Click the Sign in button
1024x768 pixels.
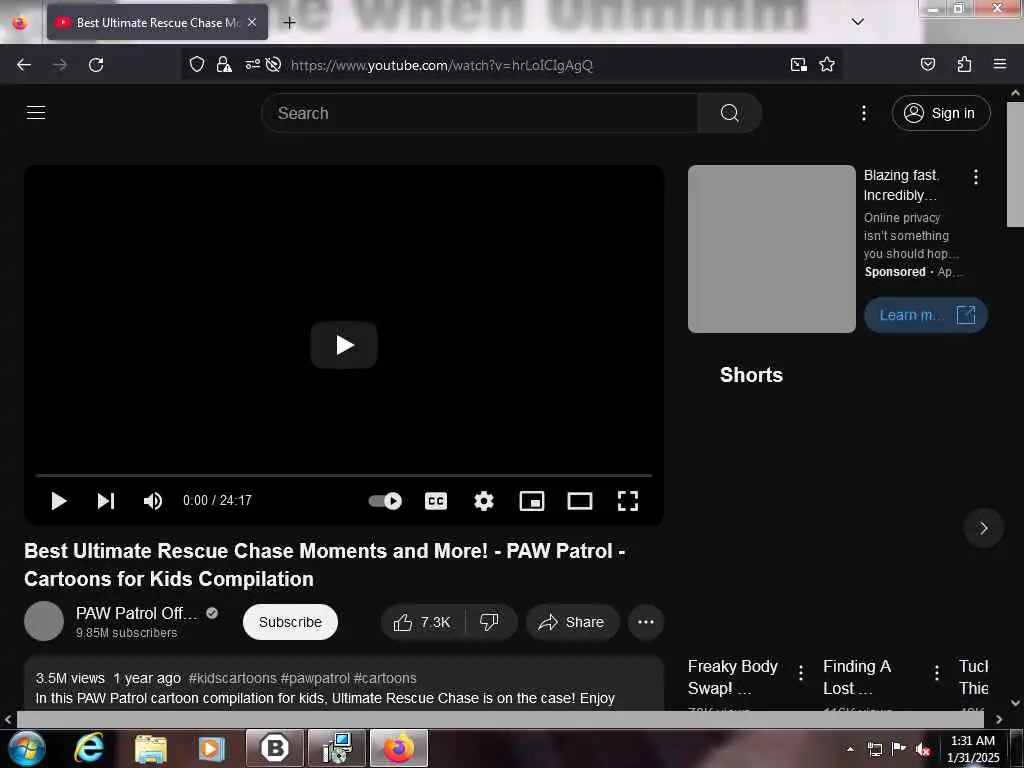pos(940,113)
